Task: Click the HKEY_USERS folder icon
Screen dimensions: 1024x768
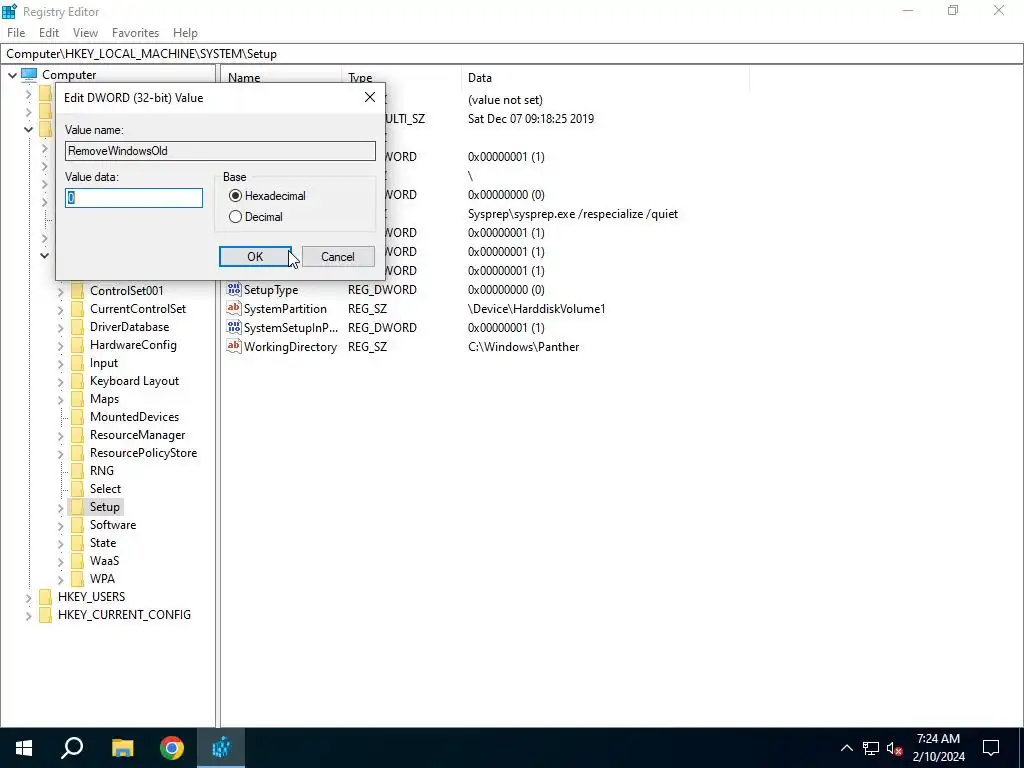Action: point(45,597)
